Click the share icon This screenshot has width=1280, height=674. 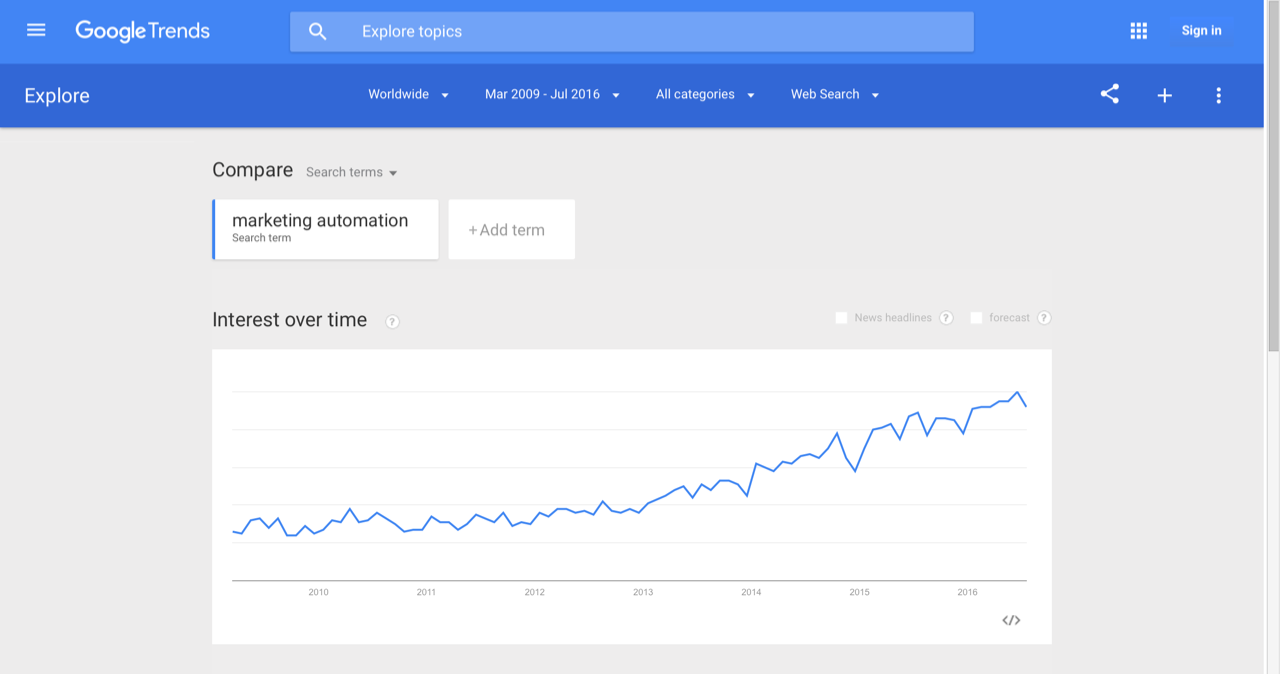[1109, 94]
